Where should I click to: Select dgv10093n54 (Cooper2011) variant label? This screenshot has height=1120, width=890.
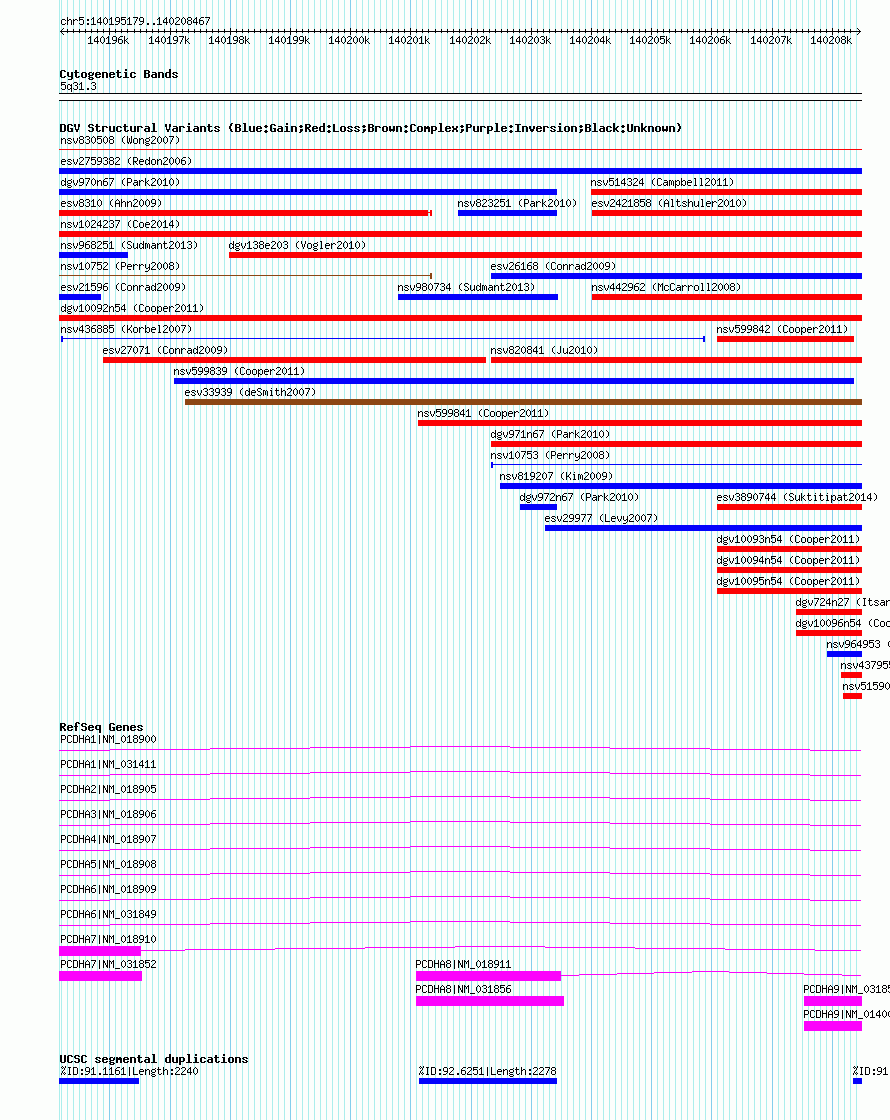pyautogui.click(x=789, y=539)
